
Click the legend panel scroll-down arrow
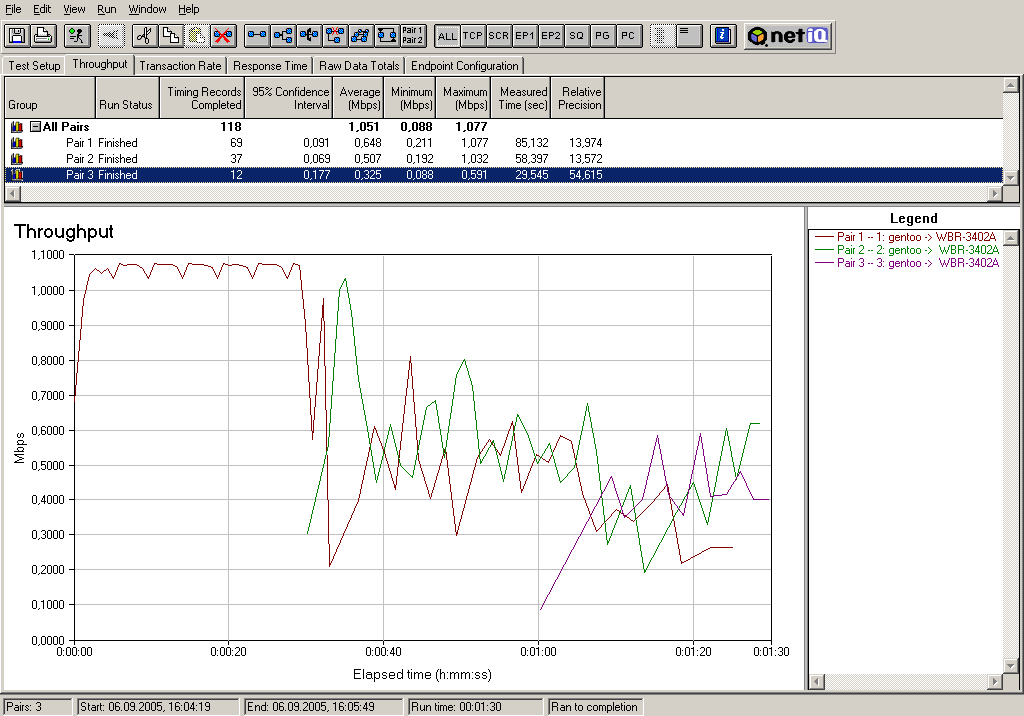1010,666
